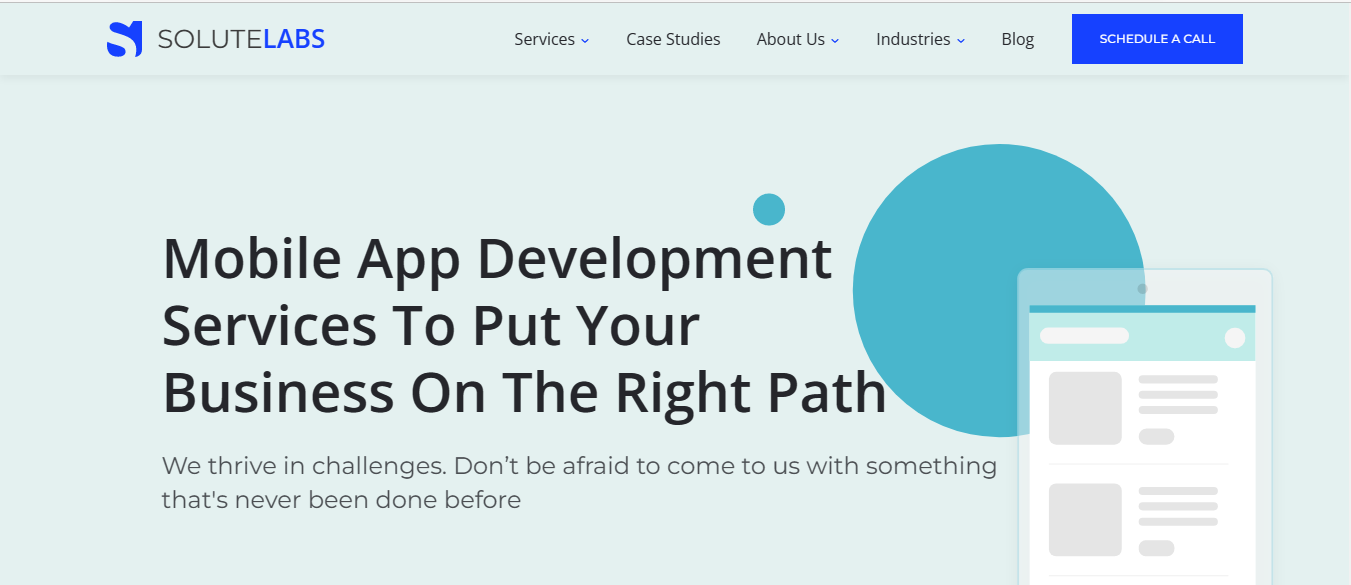Expand the Industries dropdown chevron
1351x585 pixels.
tap(961, 40)
